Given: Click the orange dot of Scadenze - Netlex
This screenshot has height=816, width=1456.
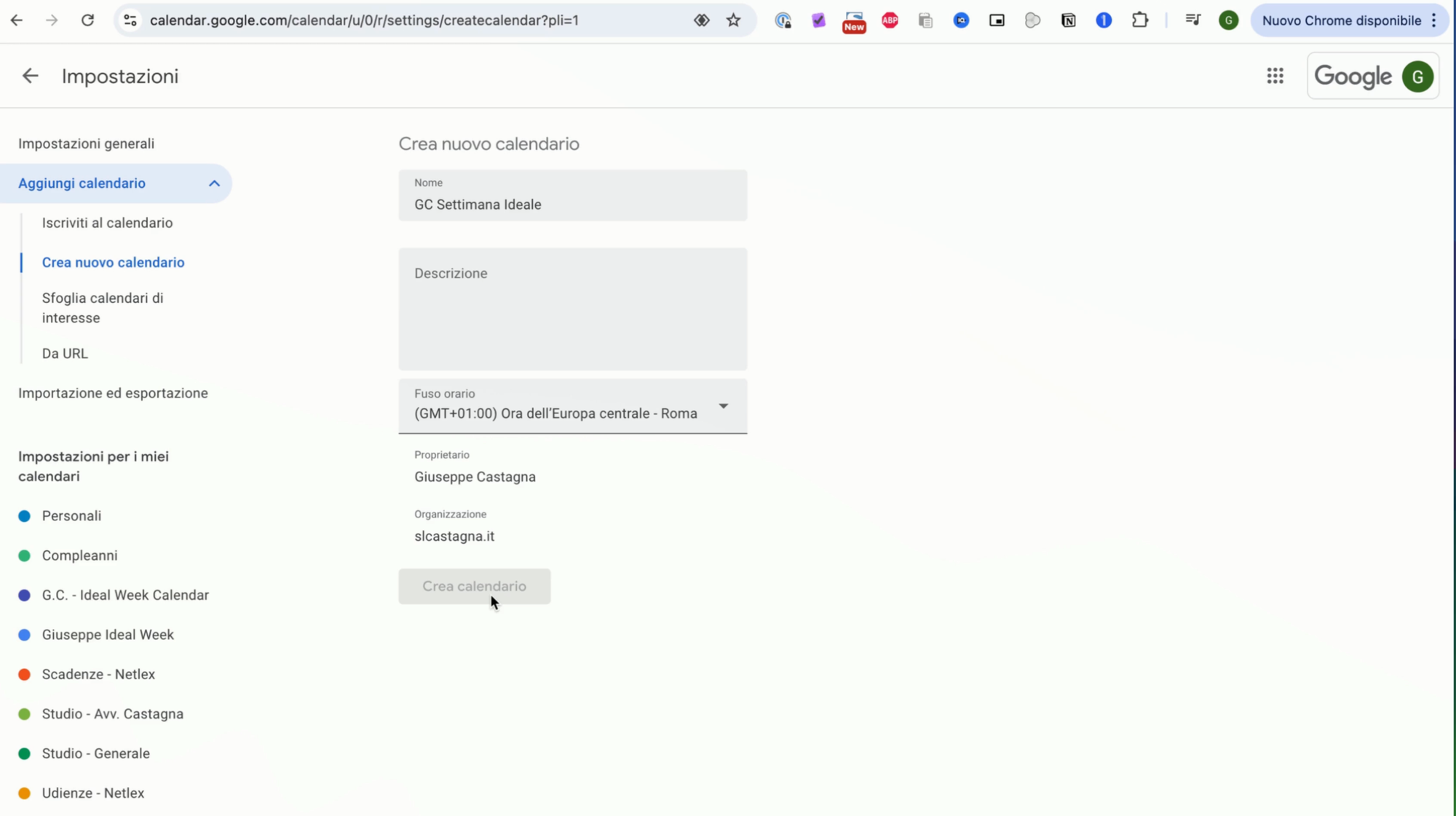Looking at the screenshot, I should click(24, 675).
